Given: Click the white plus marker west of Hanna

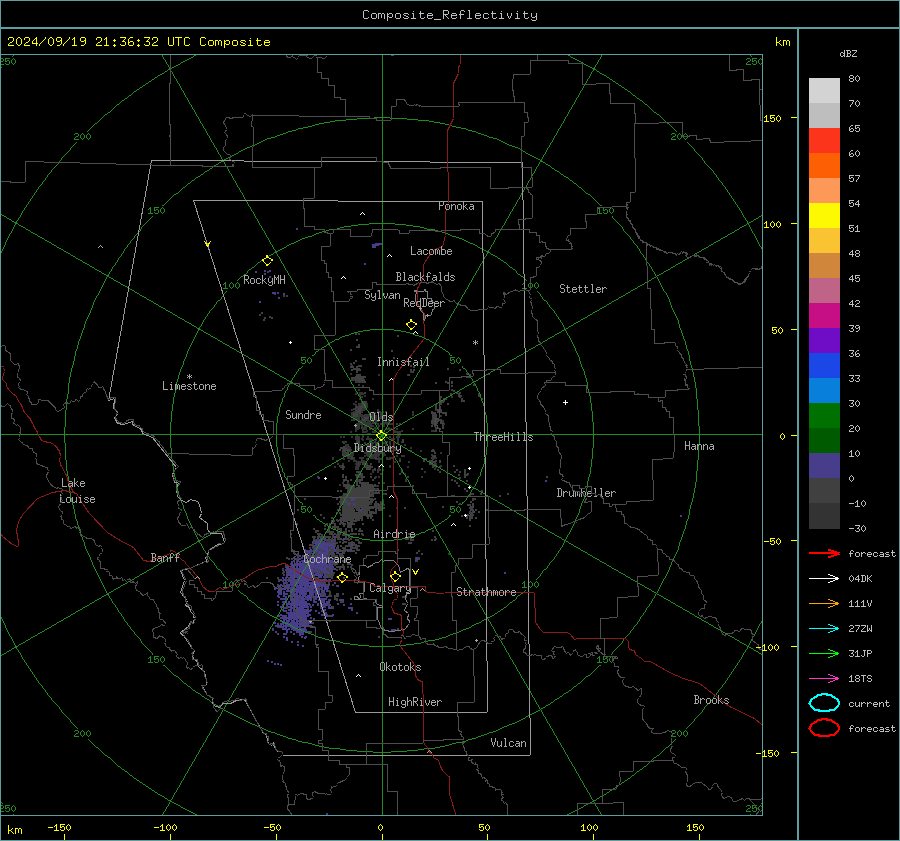Looking at the screenshot, I should pyautogui.click(x=565, y=402).
